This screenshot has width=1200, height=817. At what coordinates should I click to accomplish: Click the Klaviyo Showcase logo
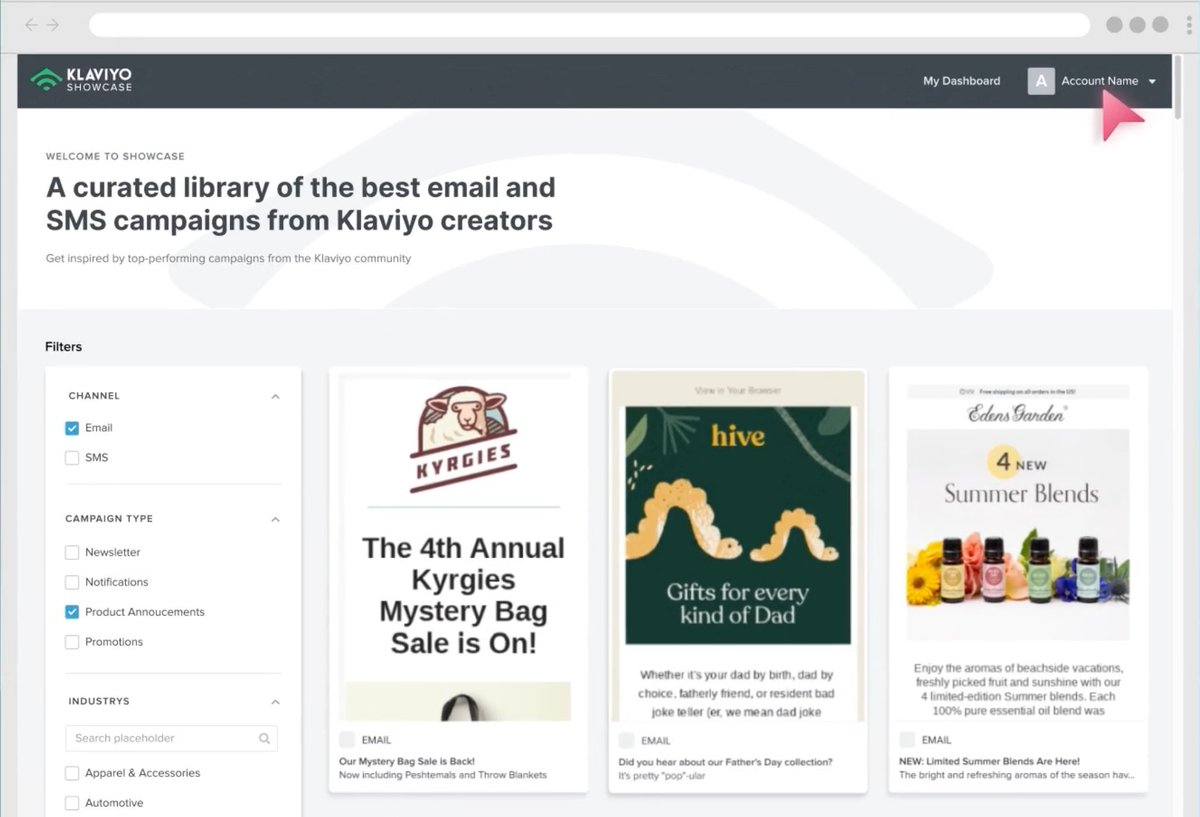click(81, 80)
